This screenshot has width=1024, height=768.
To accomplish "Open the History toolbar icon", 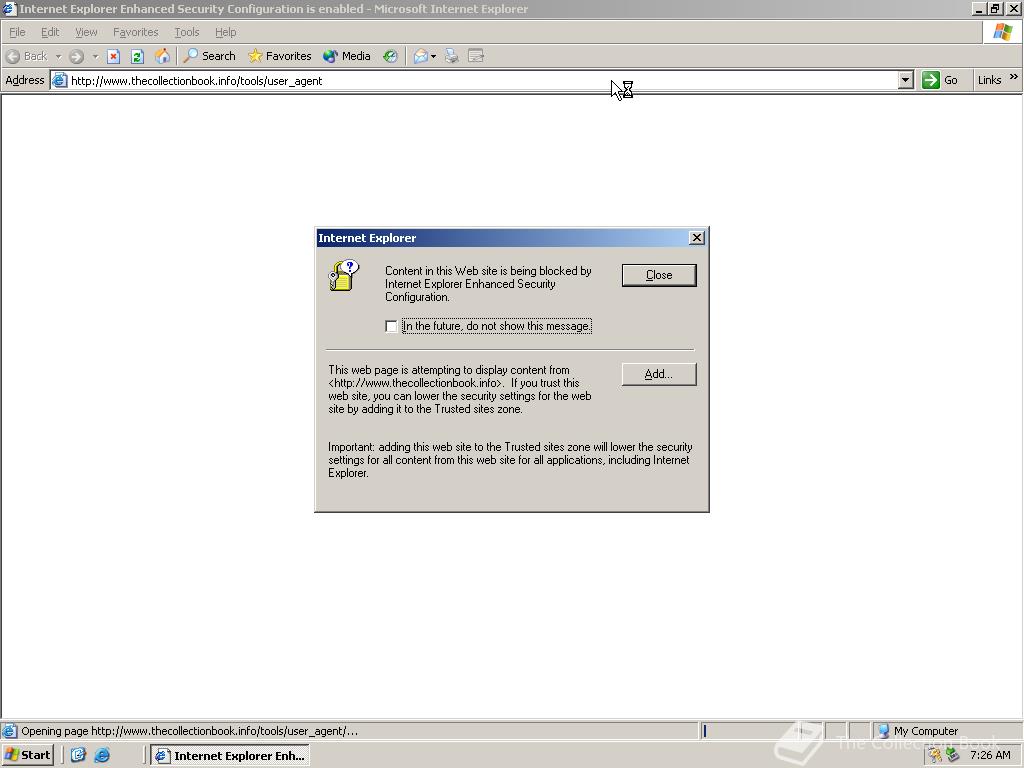I will coord(391,56).
